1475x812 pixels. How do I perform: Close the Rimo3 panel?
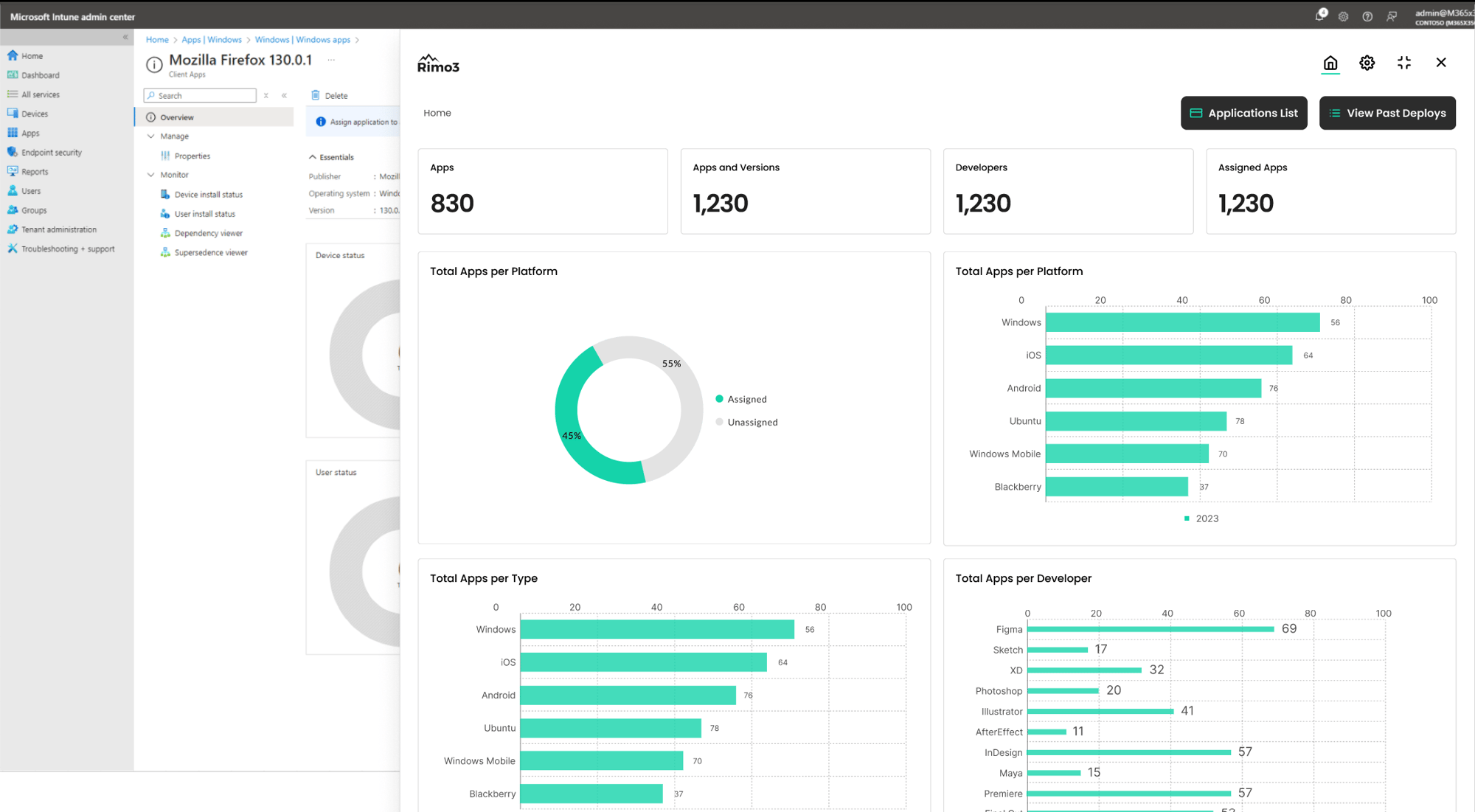pyautogui.click(x=1440, y=63)
